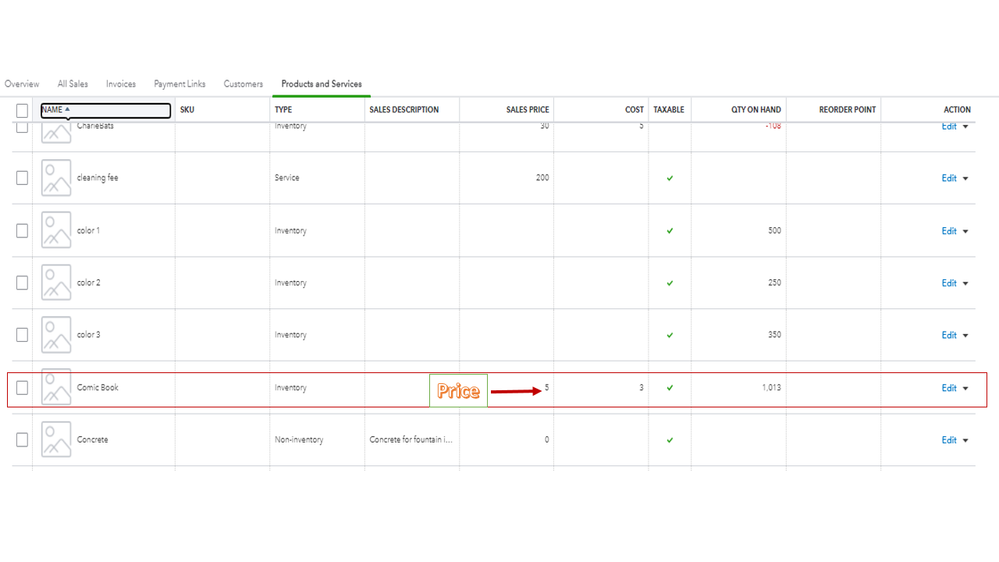
Task: Click the Comic Book item name
Action: coord(97,387)
